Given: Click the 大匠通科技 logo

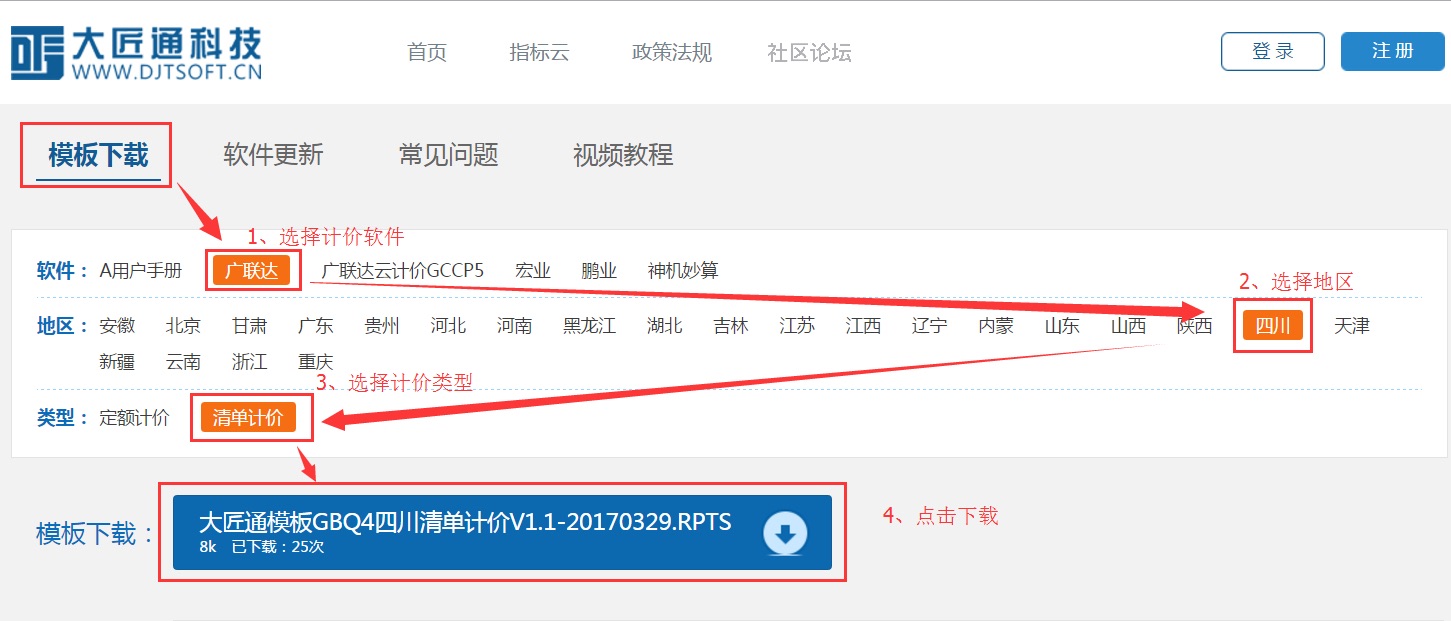Looking at the screenshot, I should 137,53.
